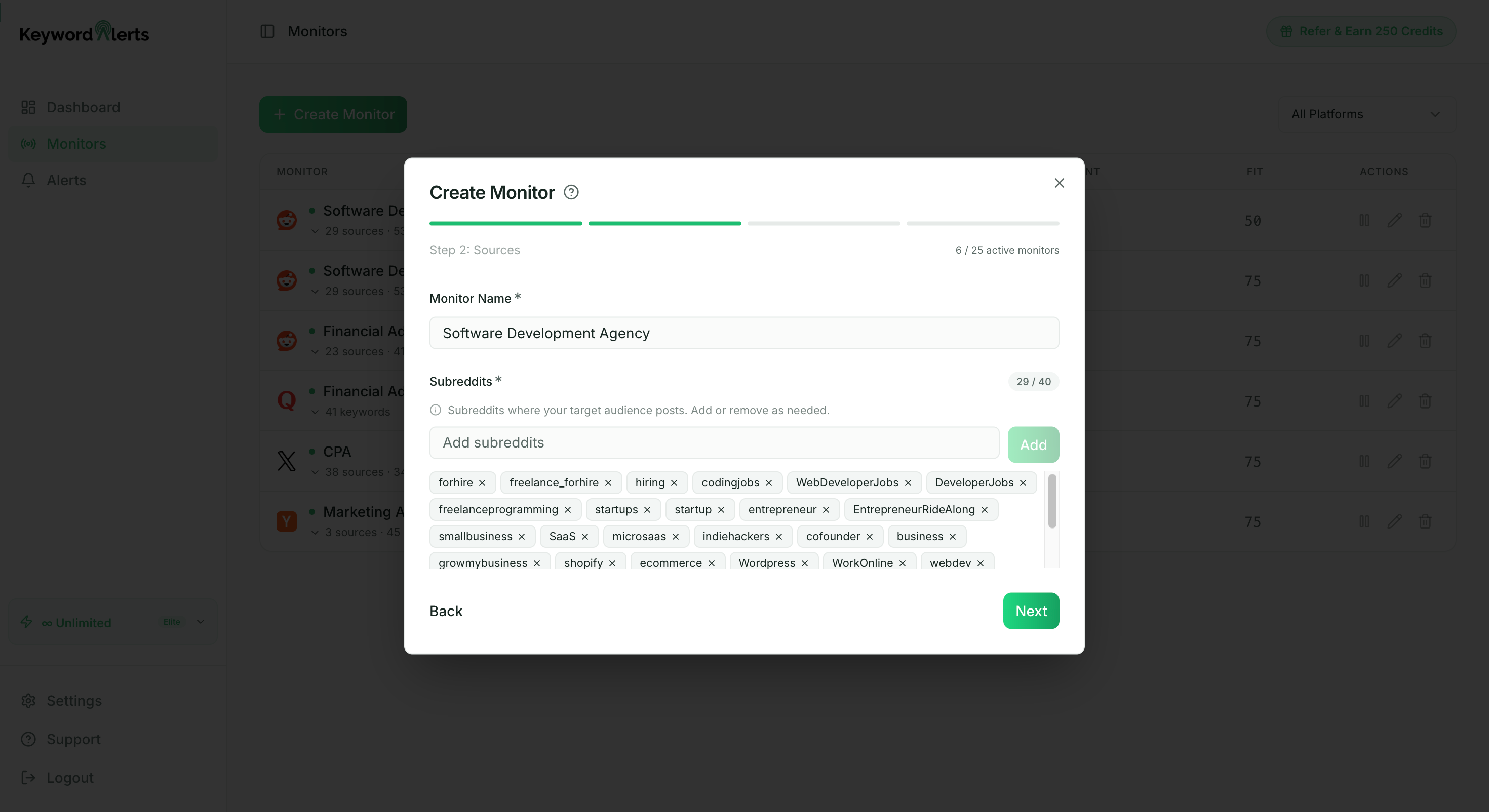Open the All Platforms dropdown
The width and height of the screenshot is (1489, 812).
point(1365,114)
